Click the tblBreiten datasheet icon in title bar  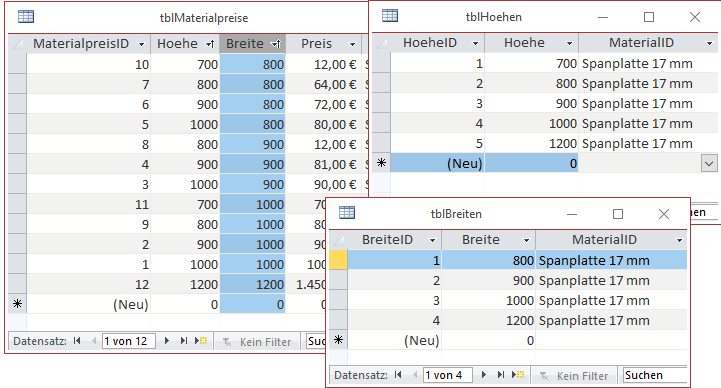347,212
